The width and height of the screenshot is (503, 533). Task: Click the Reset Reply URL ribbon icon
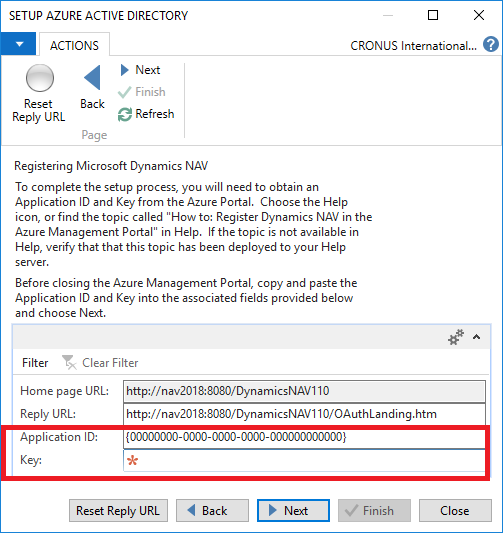coord(39,78)
